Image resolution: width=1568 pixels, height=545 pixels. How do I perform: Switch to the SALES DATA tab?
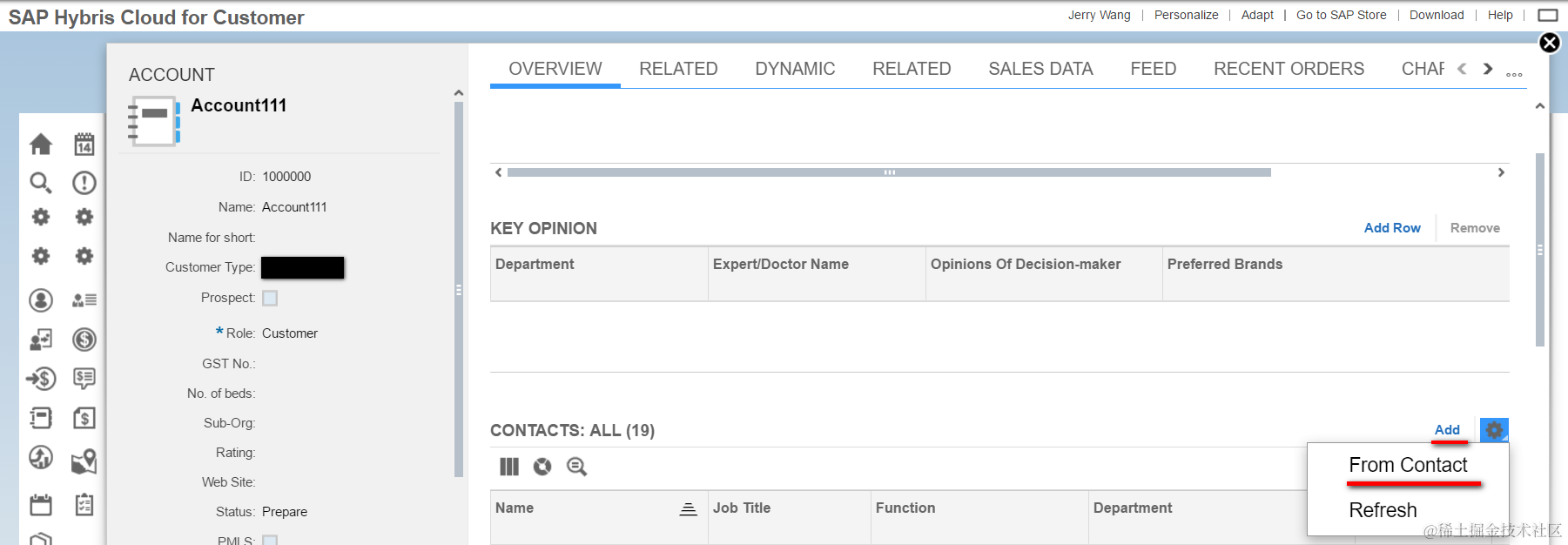point(1040,69)
